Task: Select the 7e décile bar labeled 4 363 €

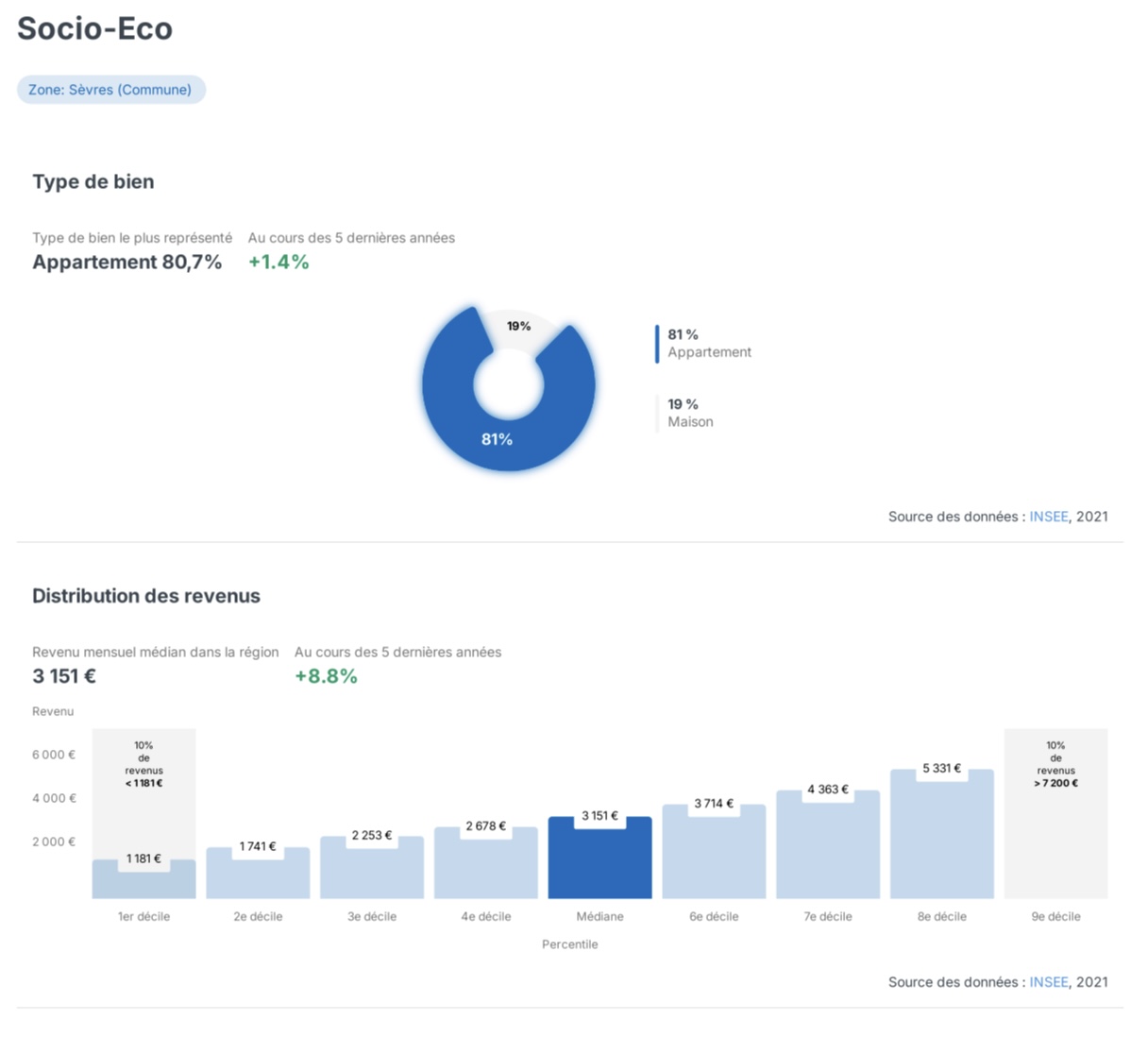Action: (x=828, y=849)
